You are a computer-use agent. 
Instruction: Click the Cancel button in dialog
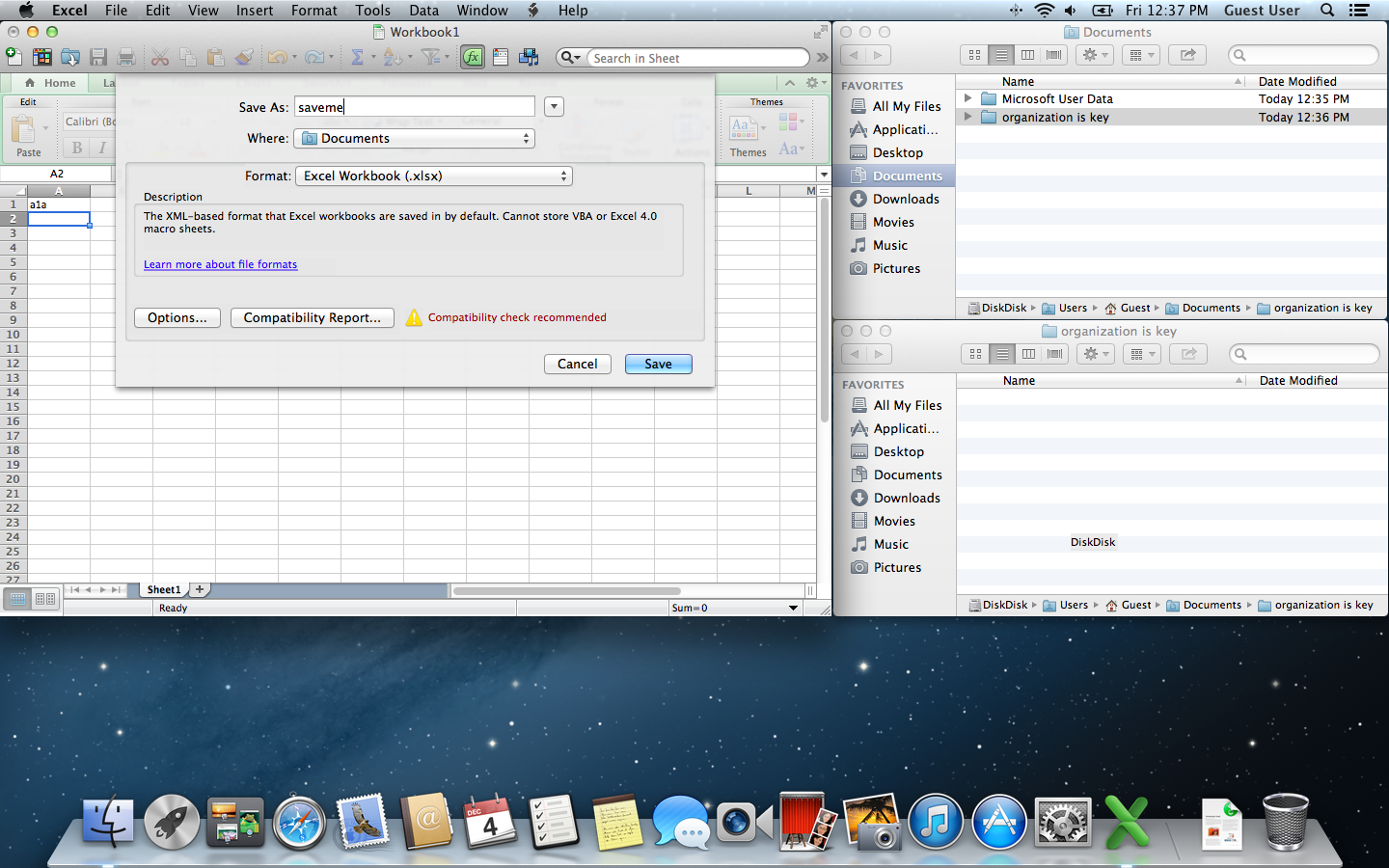pos(577,364)
